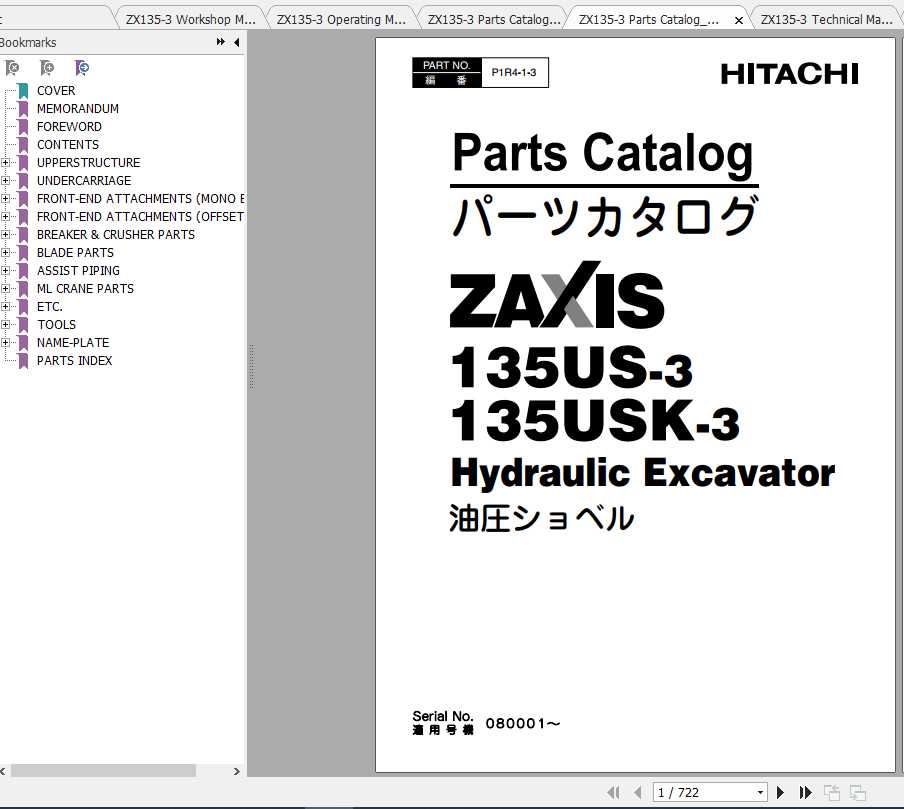The image size is (904, 809).
Task: Click the next page arrow icon
Action: pos(780,792)
